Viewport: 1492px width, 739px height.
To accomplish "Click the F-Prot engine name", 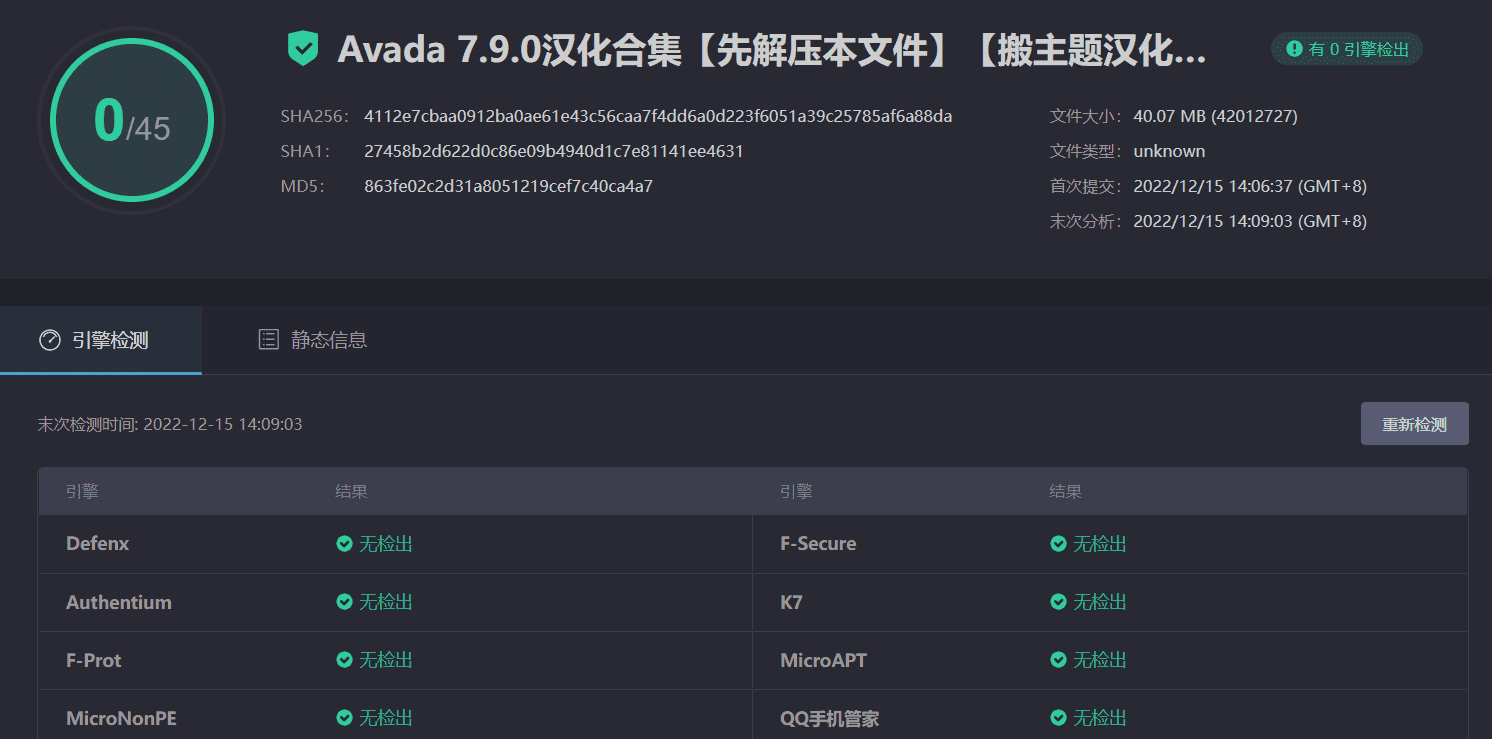I will click(x=94, y=660).
